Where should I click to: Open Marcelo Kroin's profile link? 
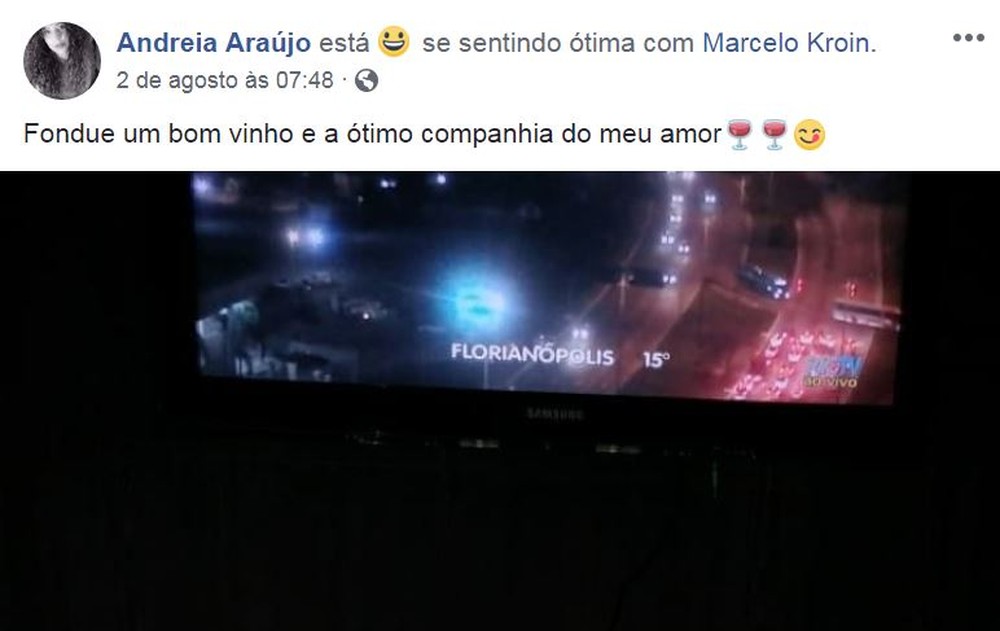(x=789, y=43)
